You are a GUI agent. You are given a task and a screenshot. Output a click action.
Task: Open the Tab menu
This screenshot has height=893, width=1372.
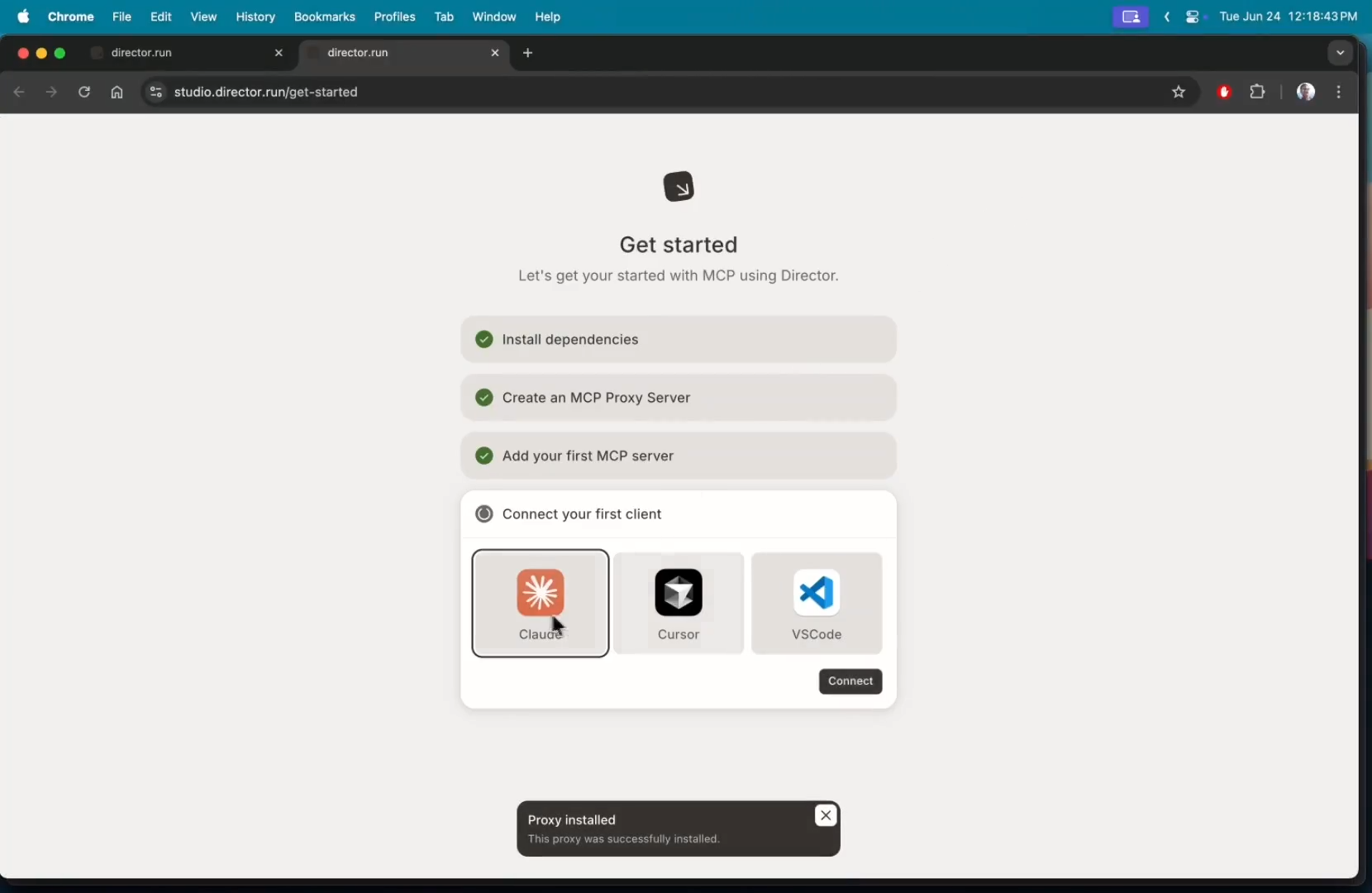click(x=444, y=17)
